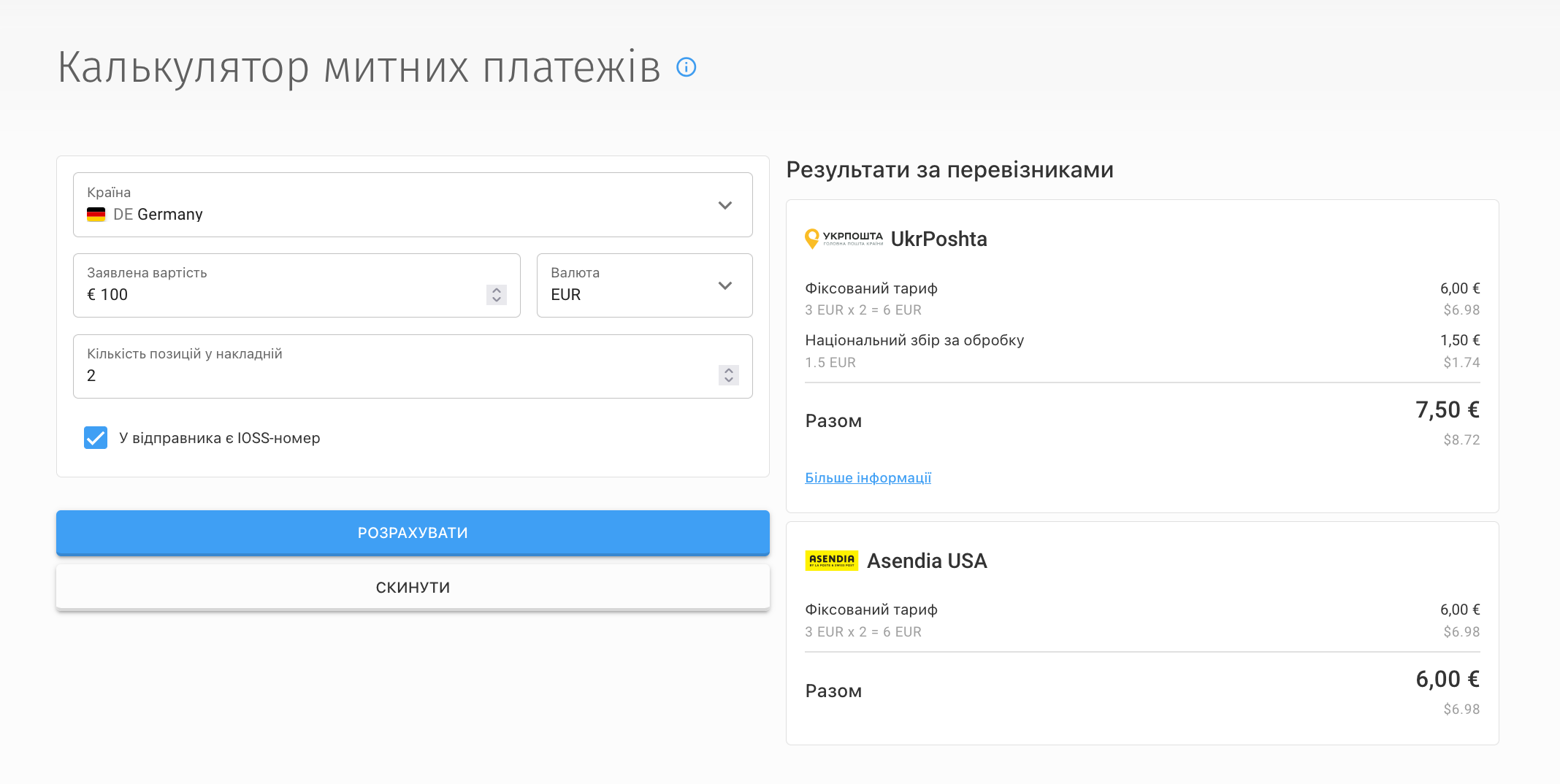Expand the Країна dropdown chevron
1560x784 pixels.
(724, 205)
